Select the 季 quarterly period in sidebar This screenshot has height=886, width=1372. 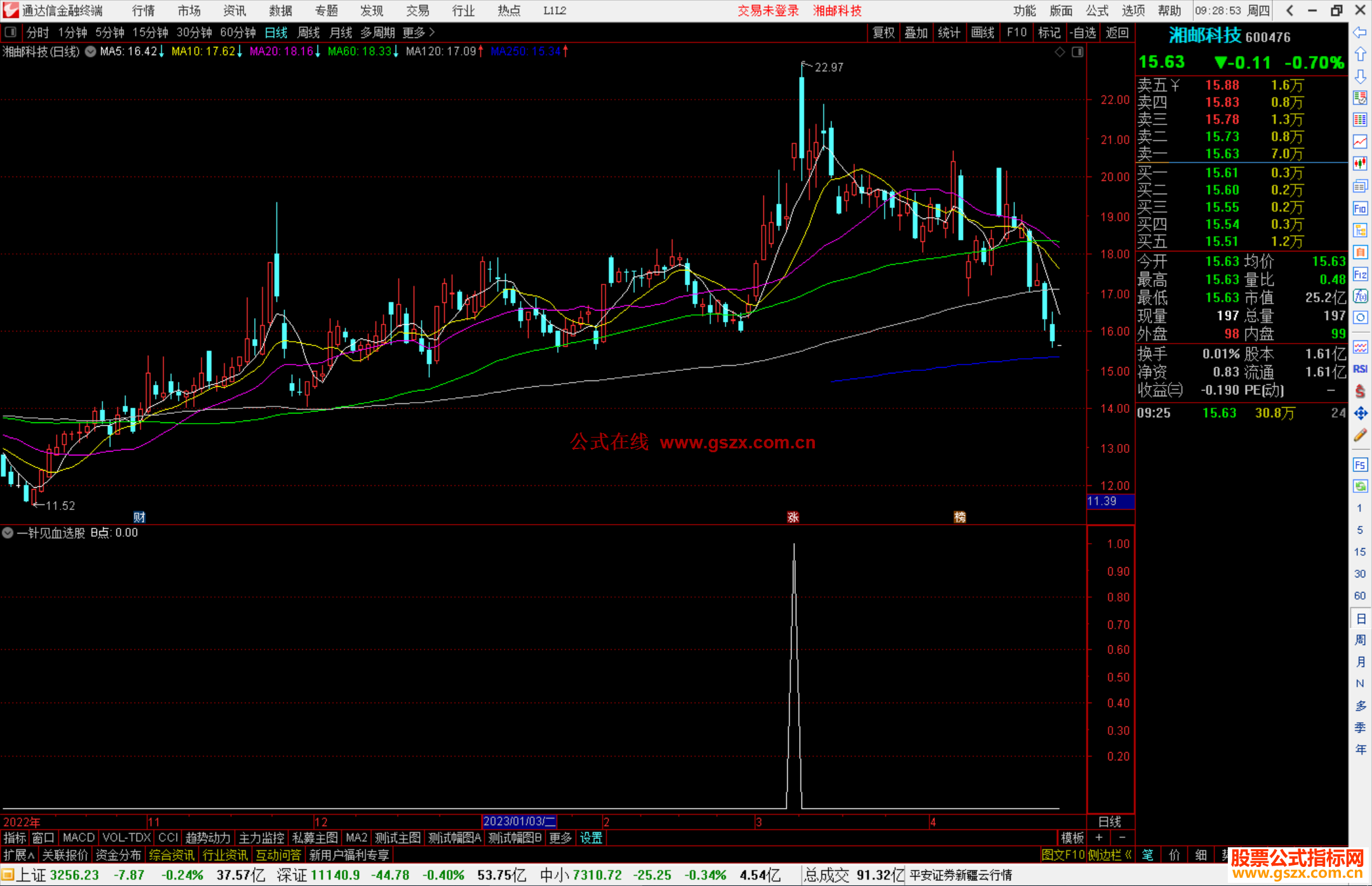[1360, 727]
